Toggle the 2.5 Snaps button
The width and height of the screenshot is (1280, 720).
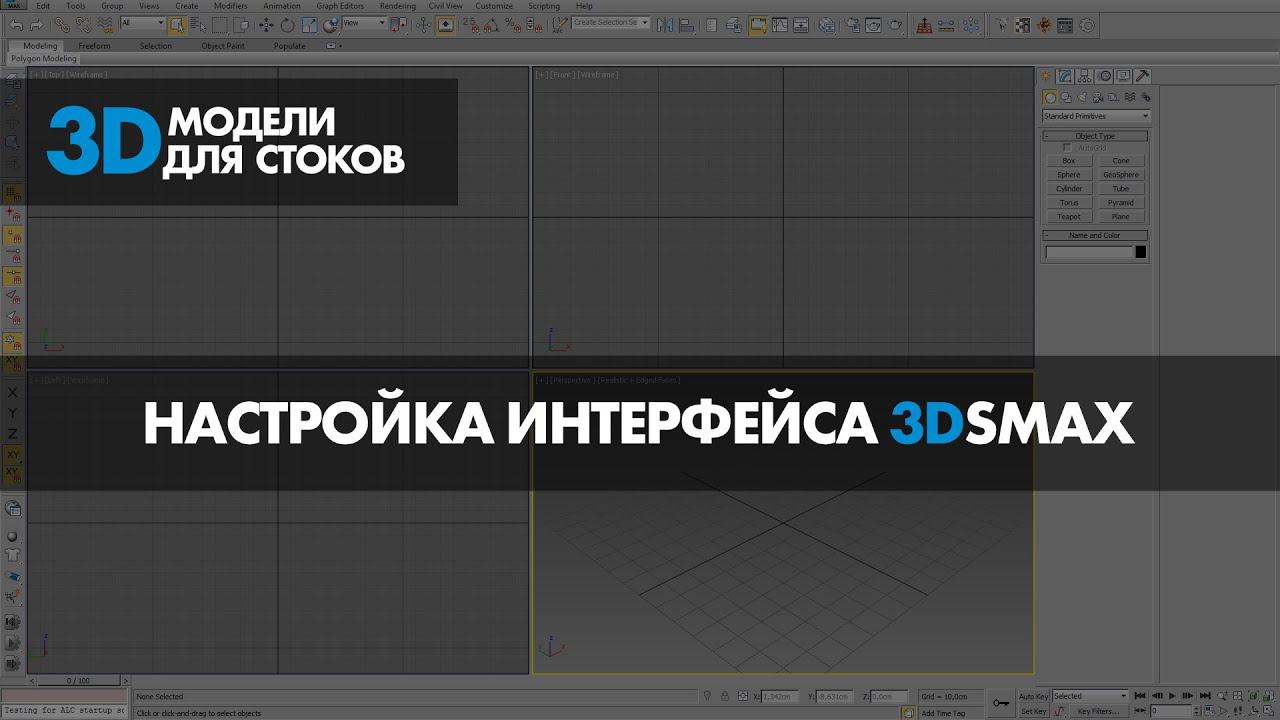click(473, 25)
